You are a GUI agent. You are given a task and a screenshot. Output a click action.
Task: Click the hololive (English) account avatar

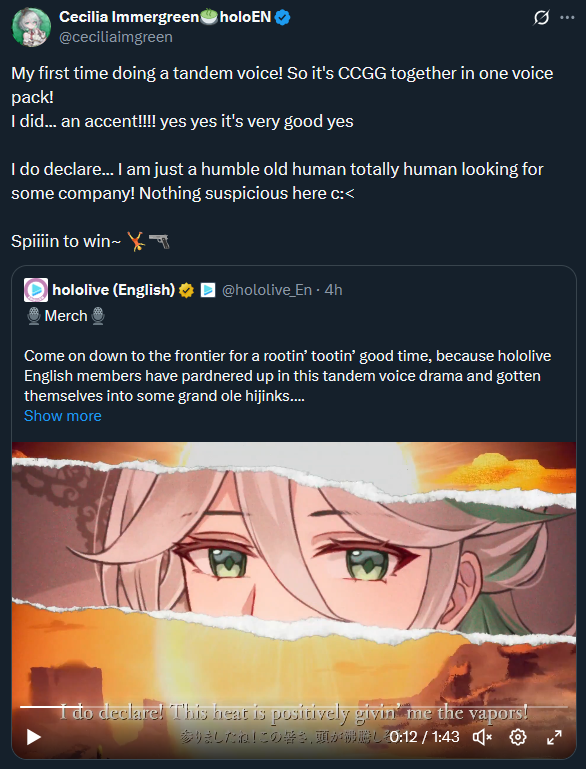point(36,290)
